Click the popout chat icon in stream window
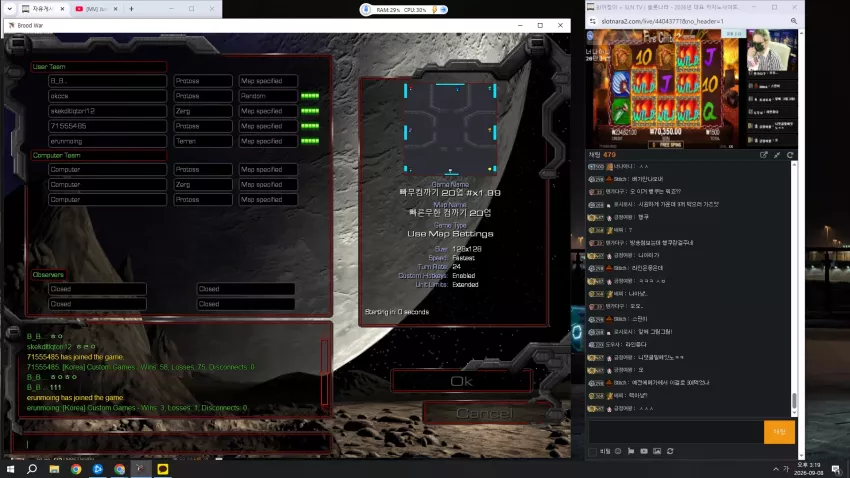850x478 pixels. coord(764,155)
